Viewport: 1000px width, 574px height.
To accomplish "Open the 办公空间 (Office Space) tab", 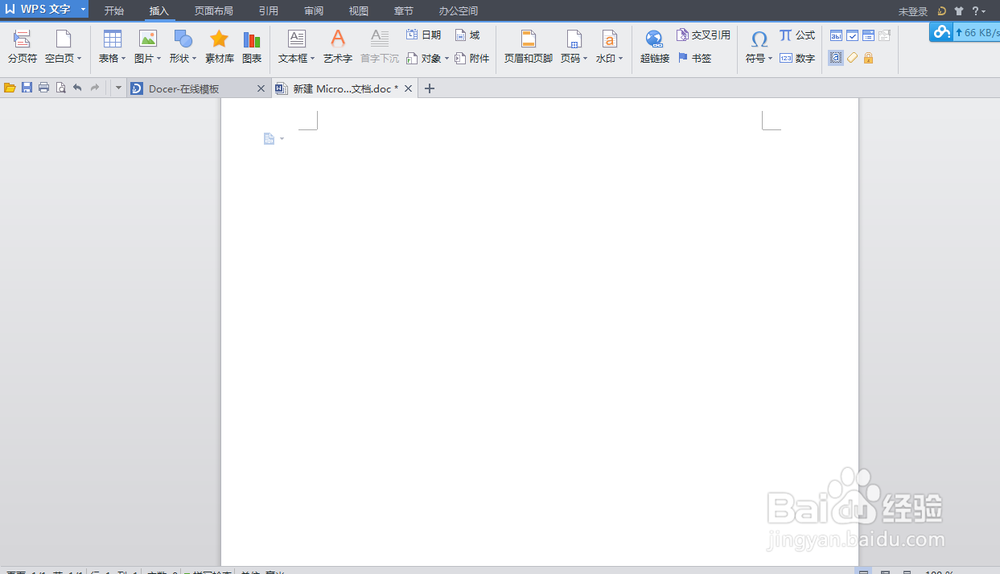I will coord(459,11).
